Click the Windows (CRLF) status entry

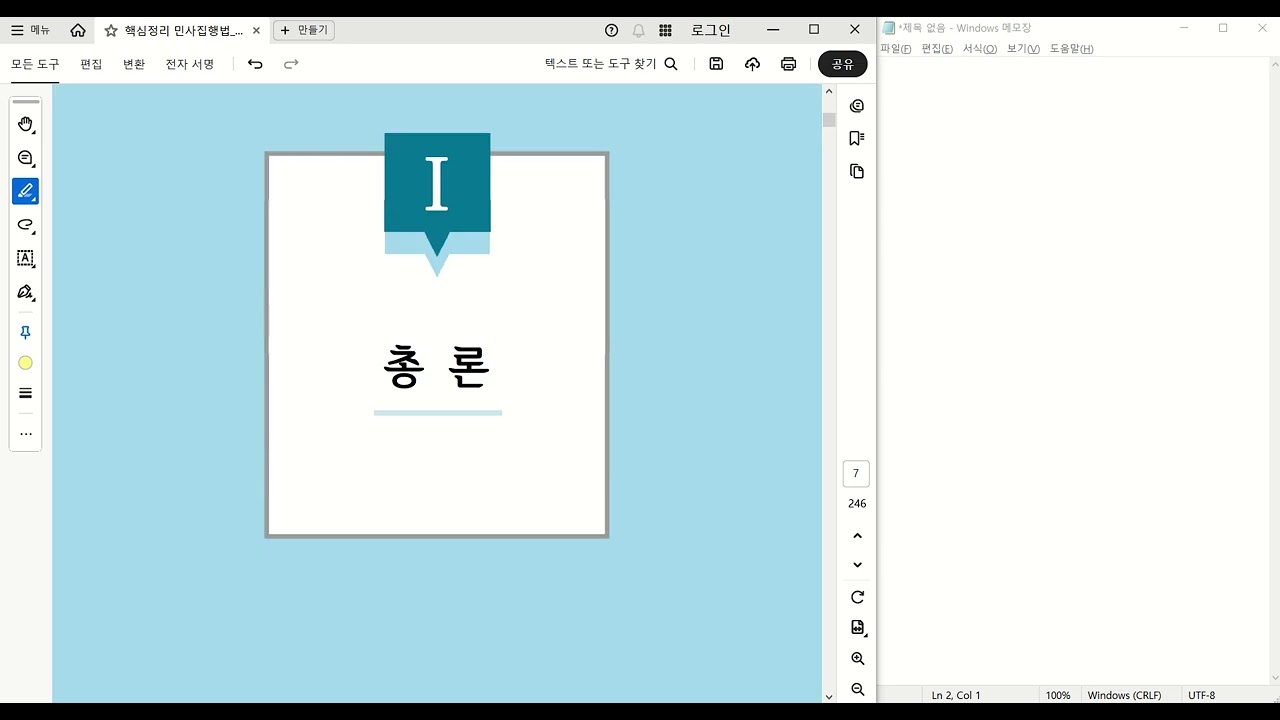point(1124,695)
